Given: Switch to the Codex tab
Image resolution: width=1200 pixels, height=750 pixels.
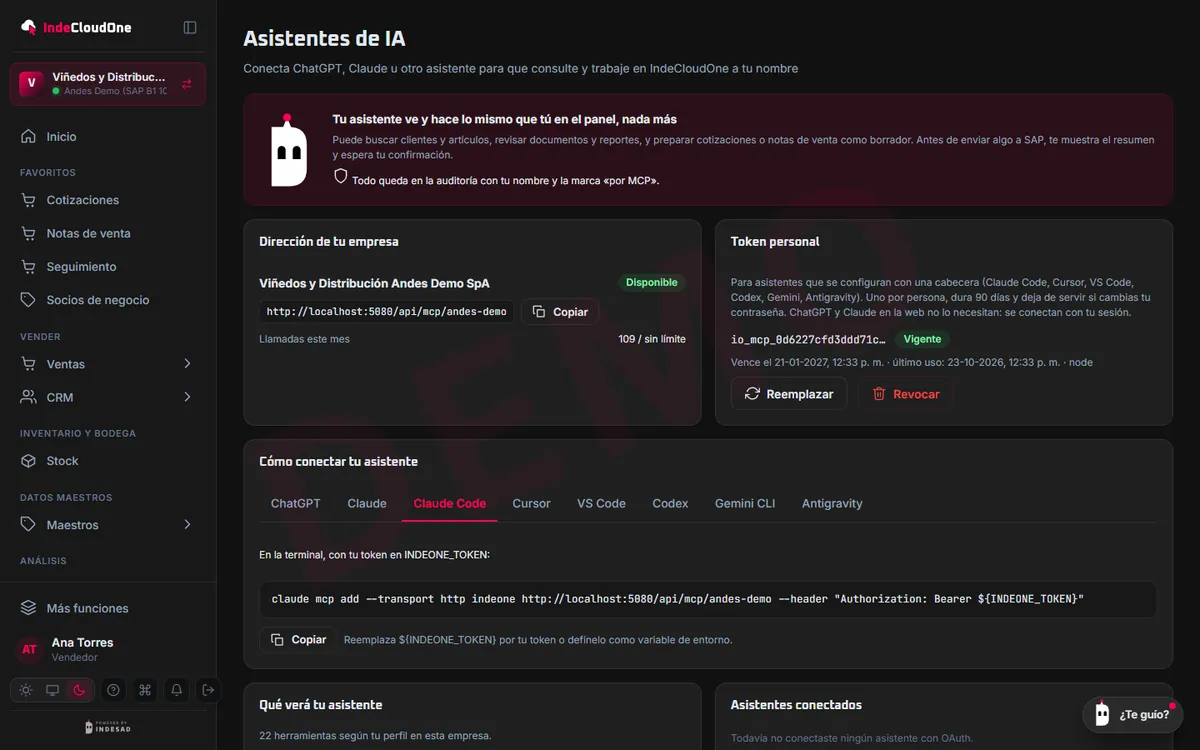Looking at the screenshot, I should coord(670,503).
